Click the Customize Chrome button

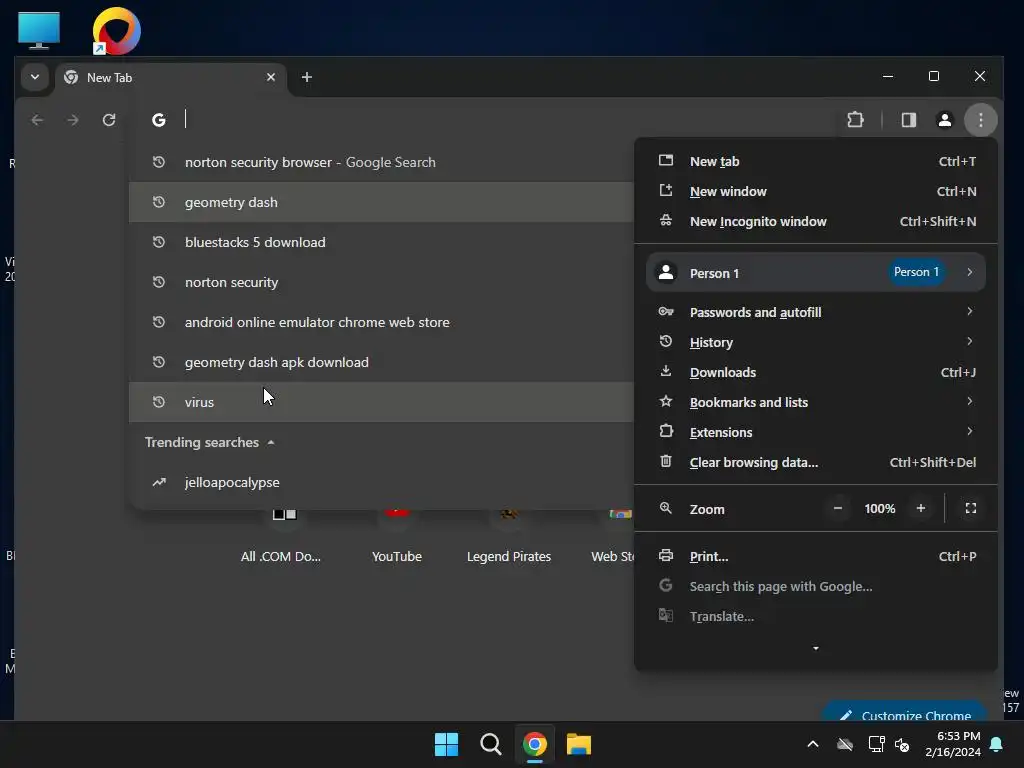pos(904,712)
